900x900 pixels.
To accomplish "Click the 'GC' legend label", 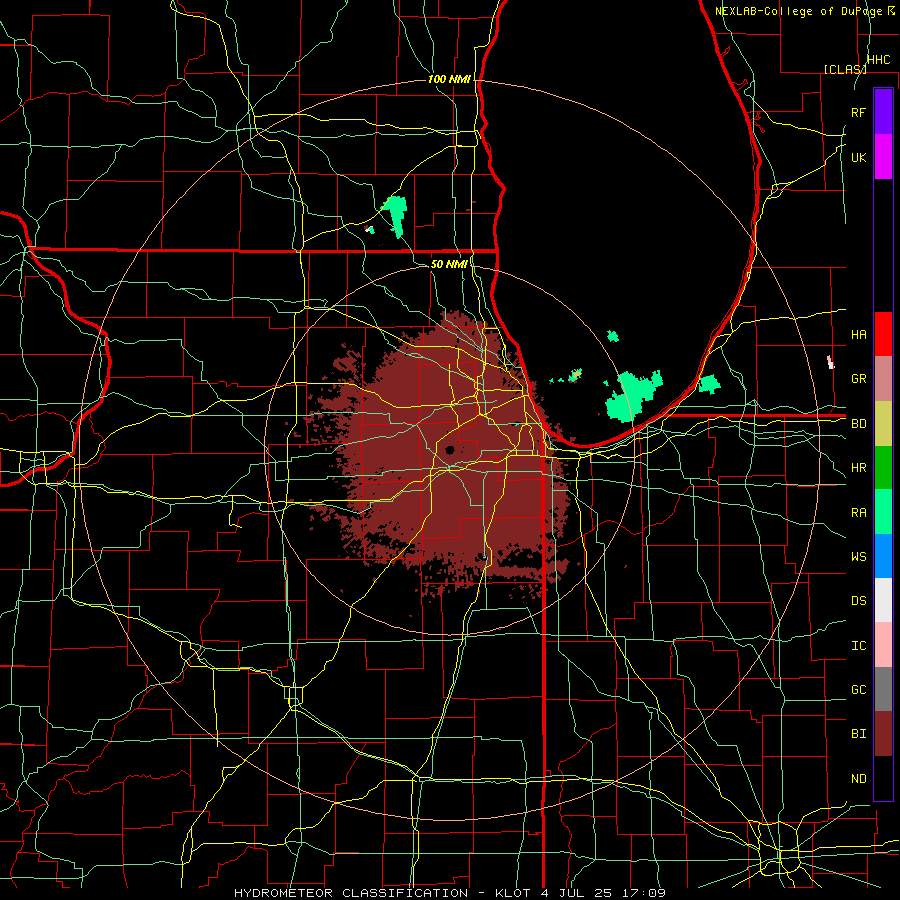I will tap(859, 690).
